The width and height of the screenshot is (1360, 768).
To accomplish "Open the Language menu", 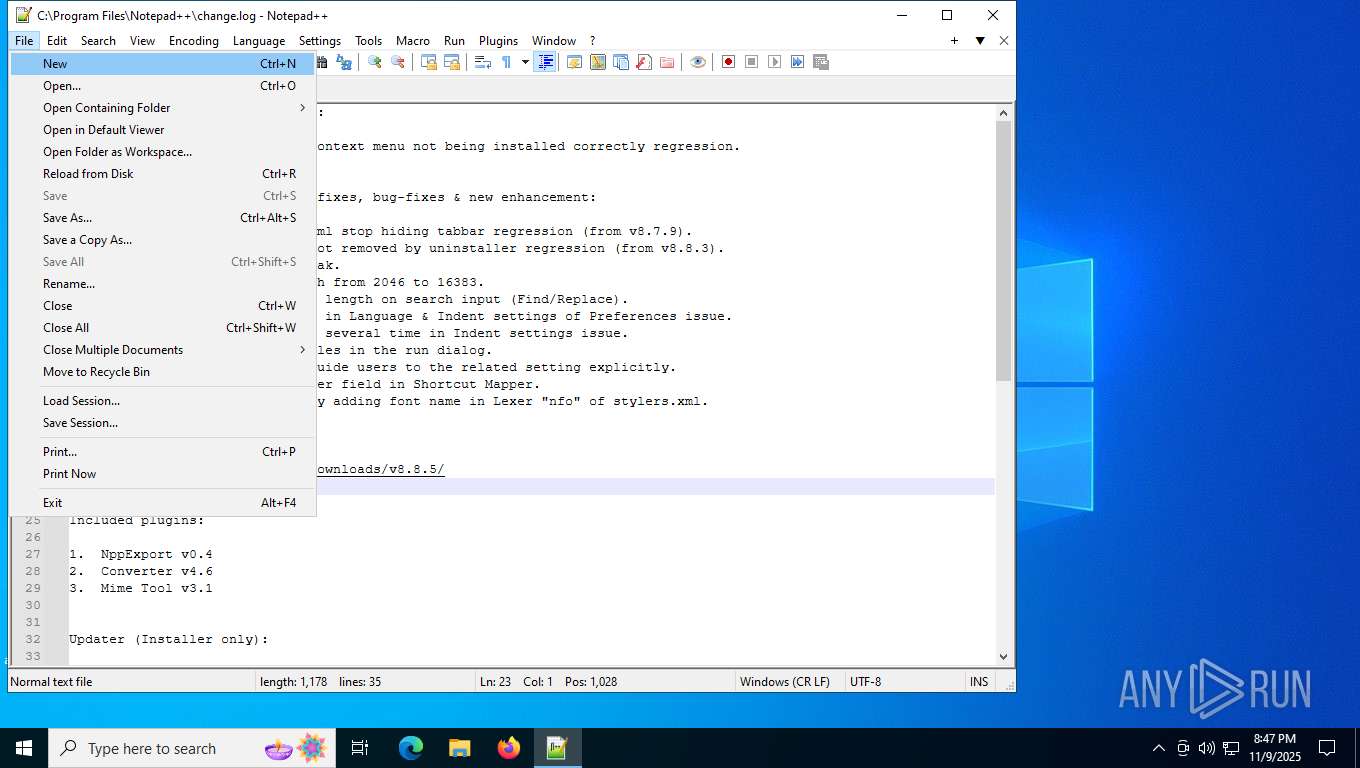I will tap(259, 41).
